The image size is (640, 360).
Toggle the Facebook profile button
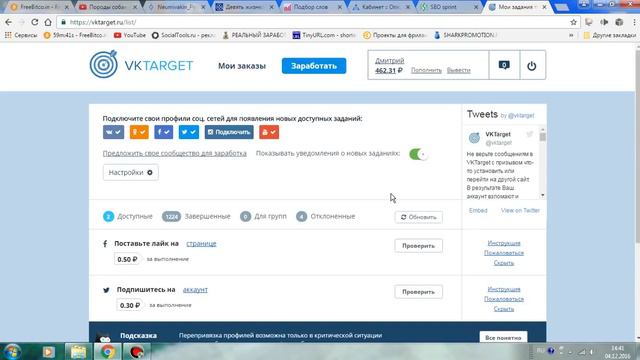(x=164, y=132)
